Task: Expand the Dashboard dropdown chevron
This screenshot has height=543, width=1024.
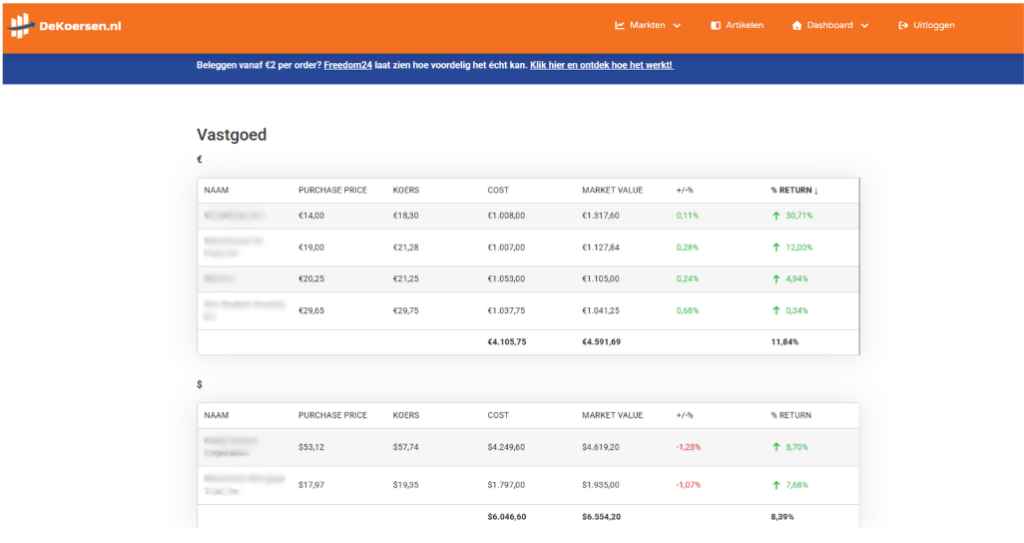Action: [x=864, y=26]
